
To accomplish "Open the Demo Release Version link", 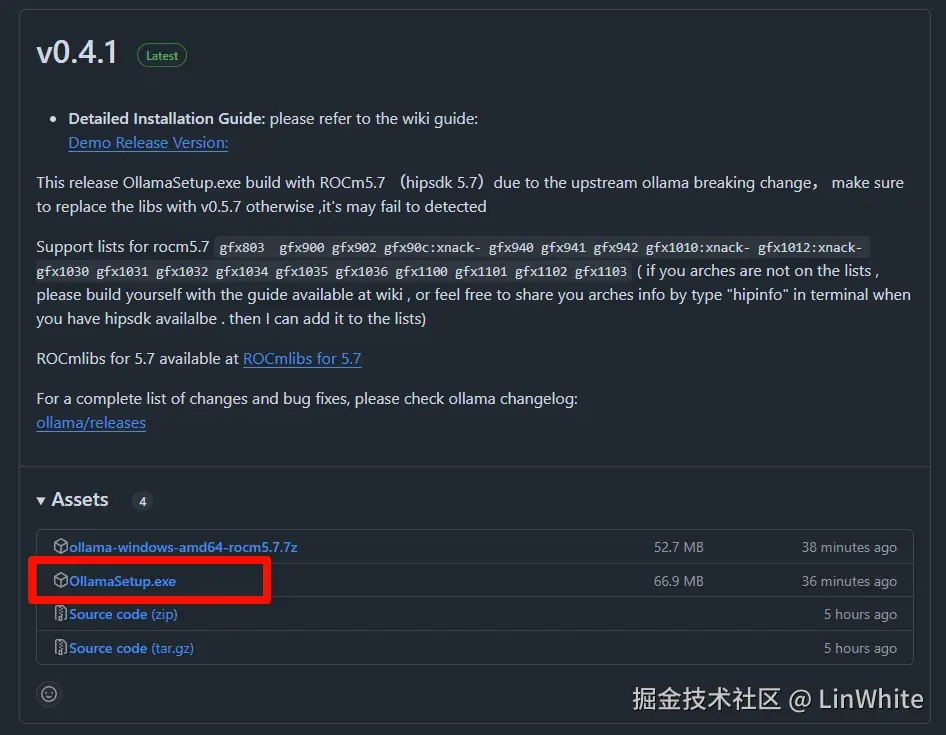I will point(147,143).
